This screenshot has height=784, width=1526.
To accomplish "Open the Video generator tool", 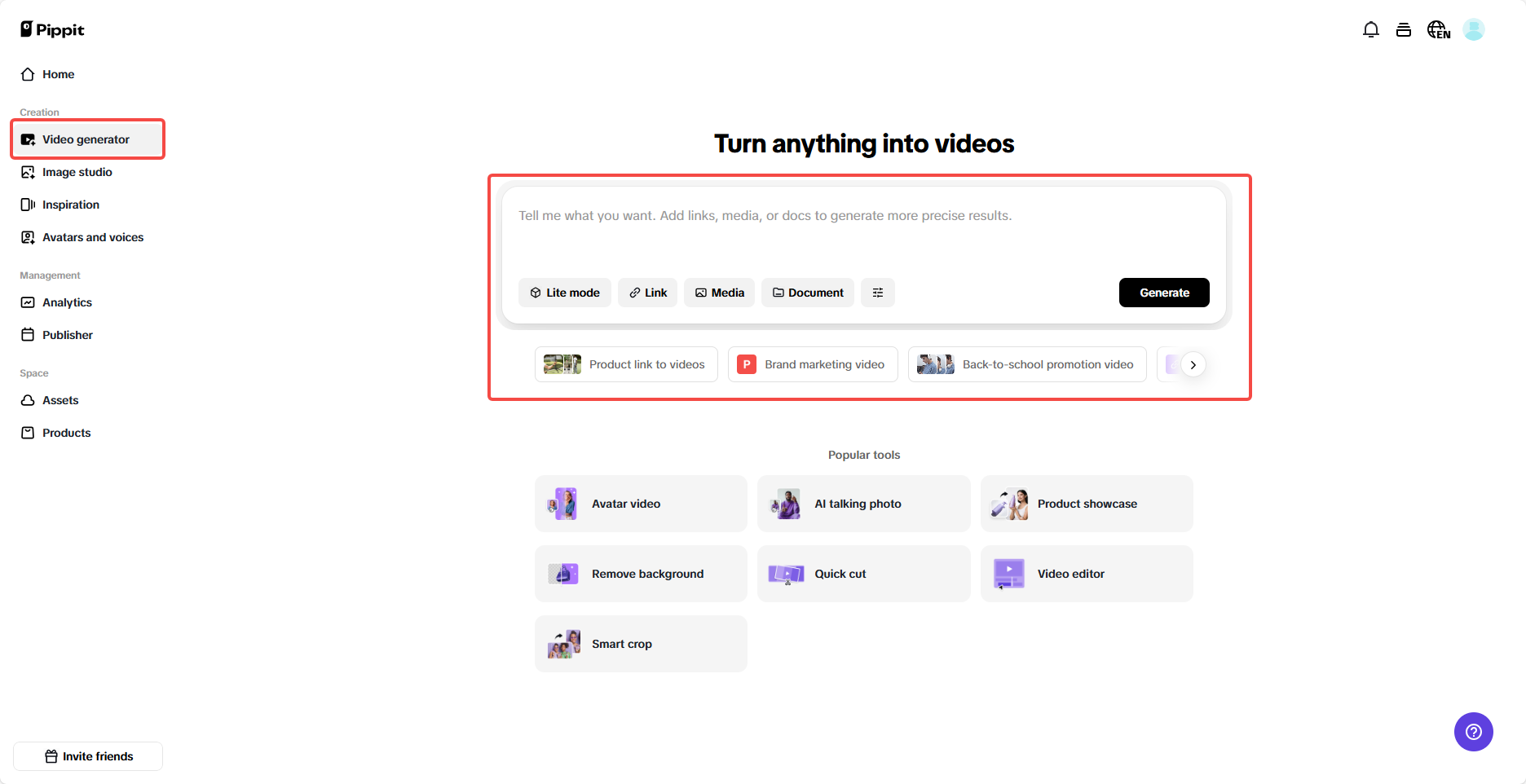I will [x=86, y=139].
